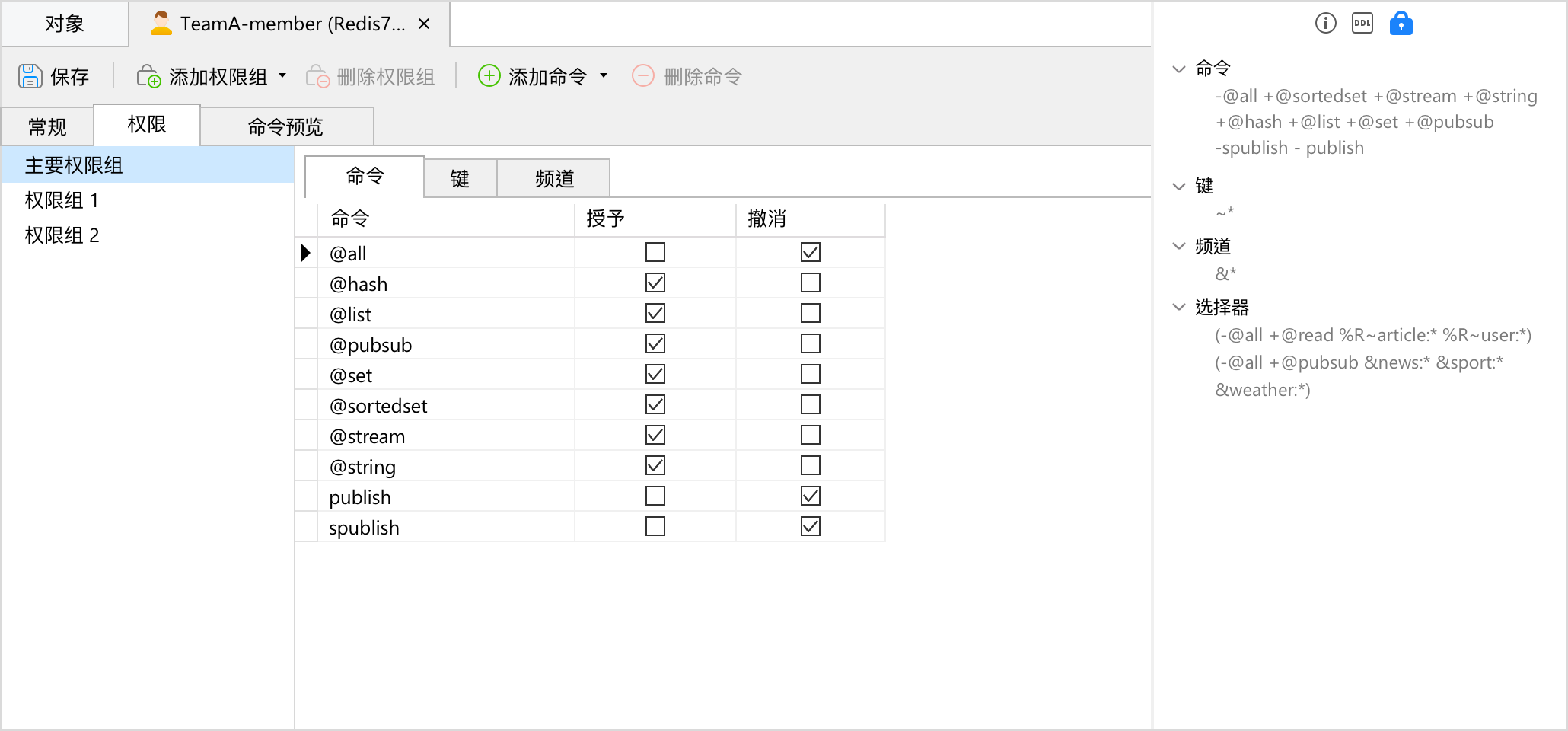Open the 对象 tab
Image resolution: width=1568 pixels, height=731 pixels.
pyautogui.click(x=65, y=24)
